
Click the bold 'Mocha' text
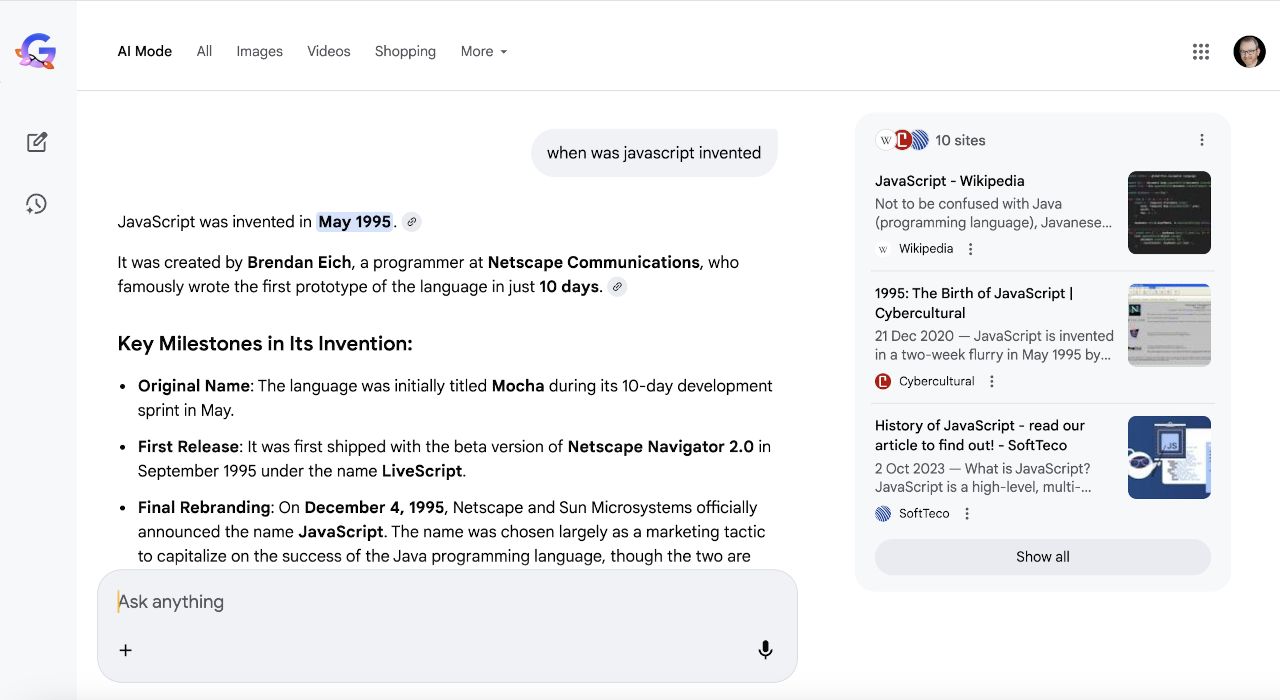click(x=518, y=386)
